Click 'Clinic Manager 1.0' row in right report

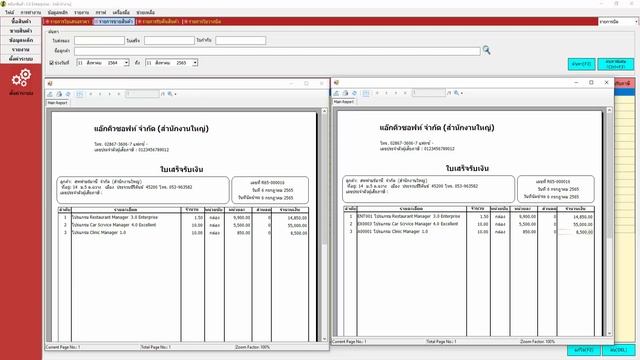[x=469, y=231]
